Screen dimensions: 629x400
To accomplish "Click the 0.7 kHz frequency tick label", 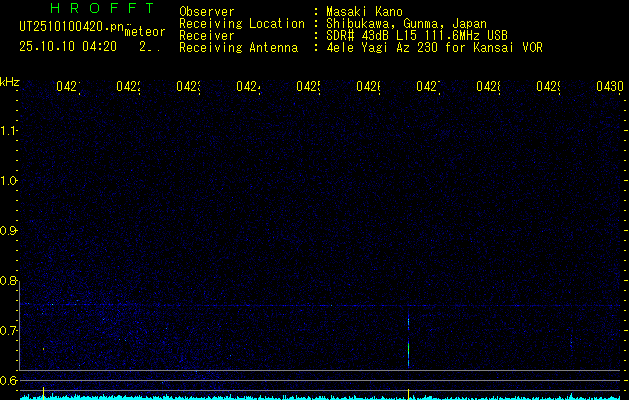I will pyautogui.click(x=9, y=330).
